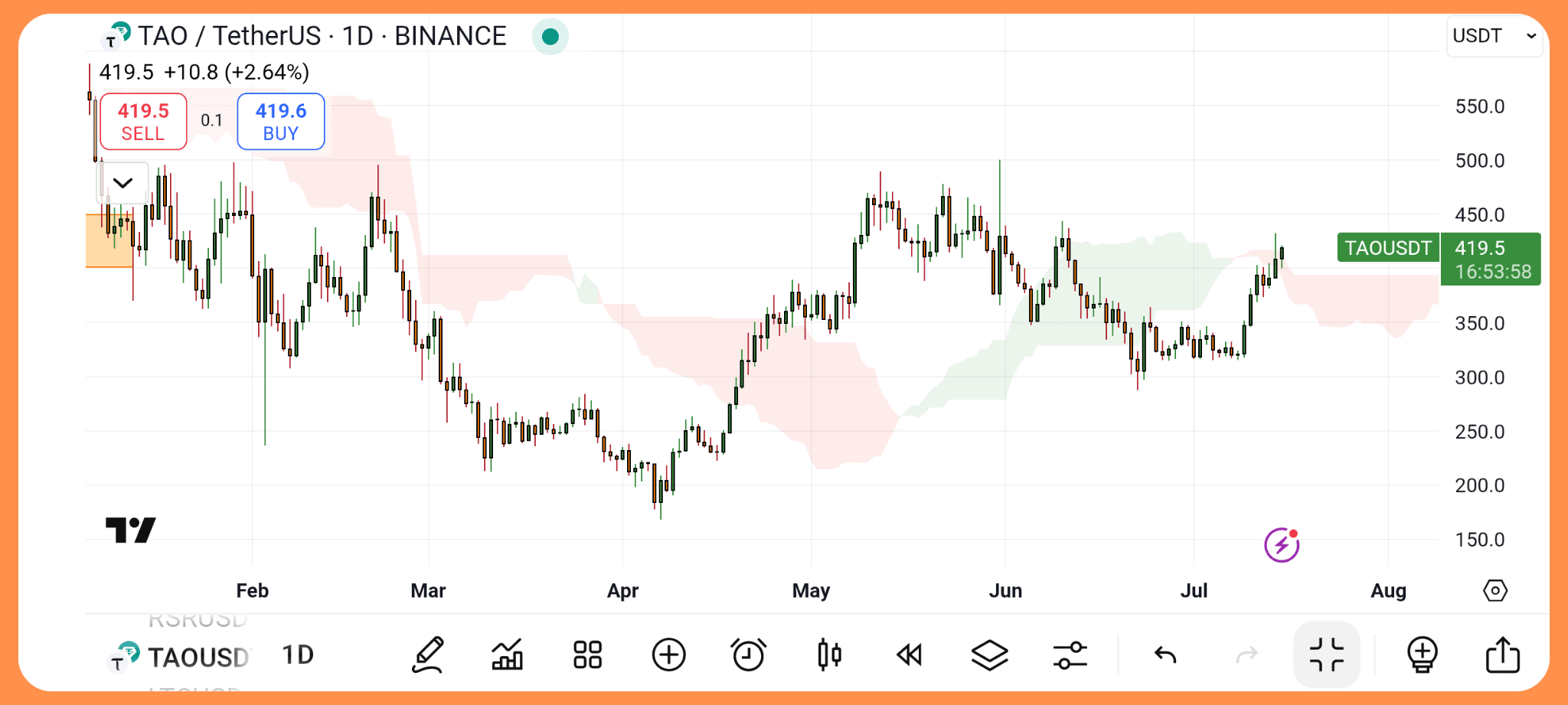The height and width of the screenshot is (705, 1568).
Task: Click the Aug label on time axis
Action: coord(1388,591)
